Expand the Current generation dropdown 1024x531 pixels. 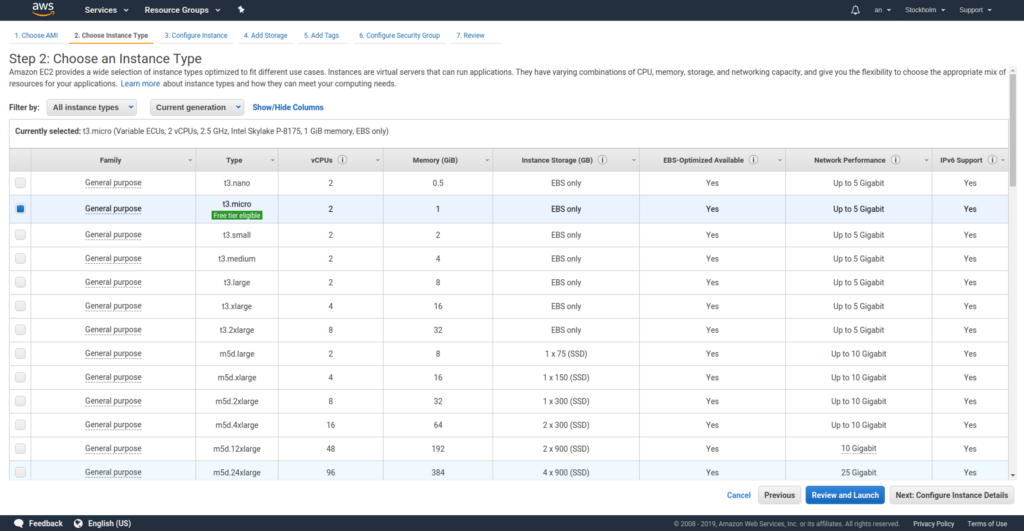(x=197, y=107)
